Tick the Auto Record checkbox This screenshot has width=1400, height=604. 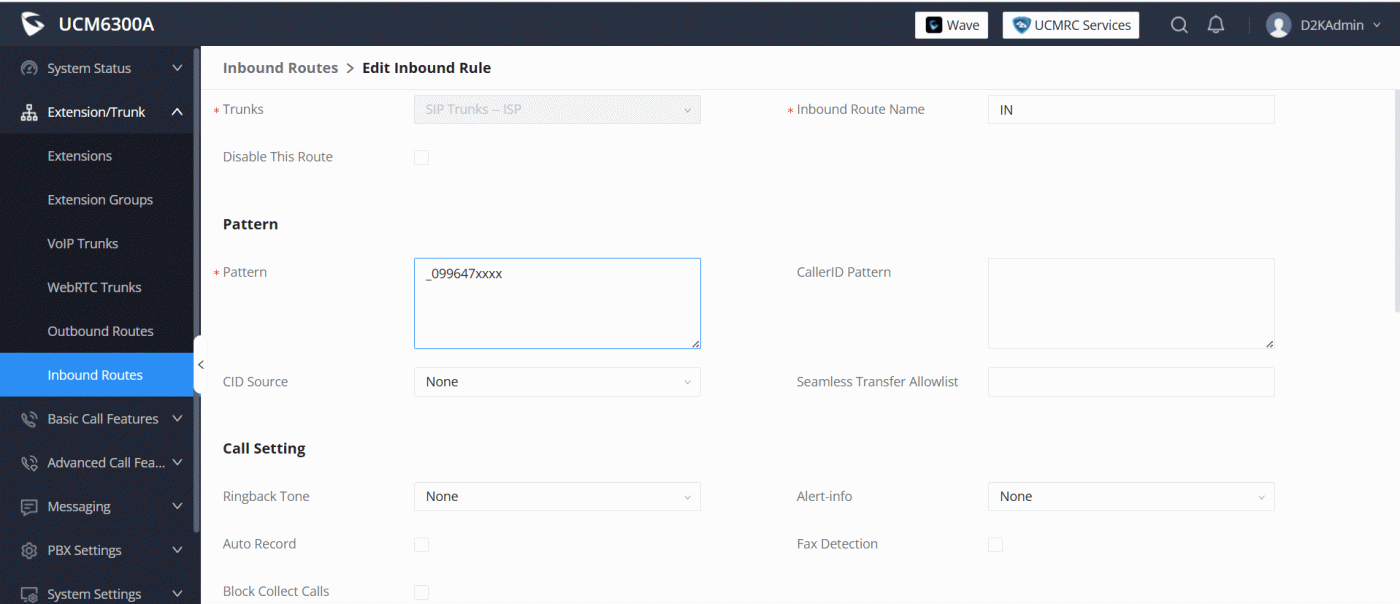421,544
